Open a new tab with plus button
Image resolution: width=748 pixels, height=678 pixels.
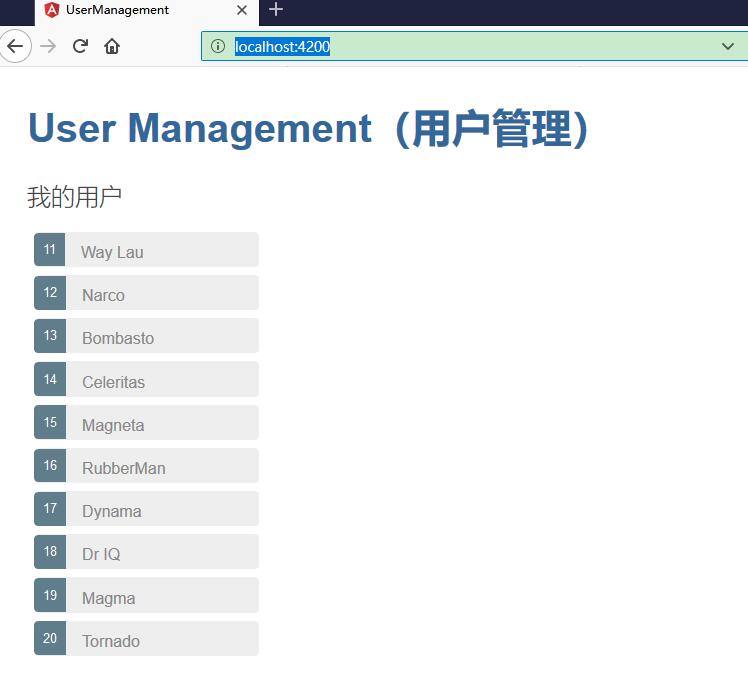276,10
